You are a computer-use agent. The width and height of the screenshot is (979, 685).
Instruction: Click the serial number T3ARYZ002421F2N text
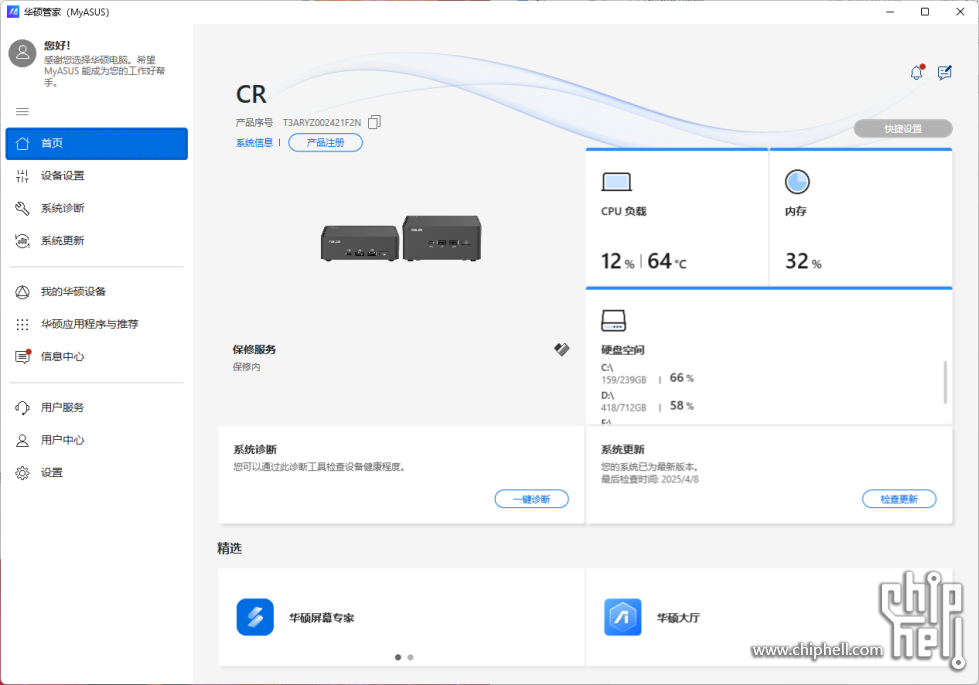click(322, 122)
